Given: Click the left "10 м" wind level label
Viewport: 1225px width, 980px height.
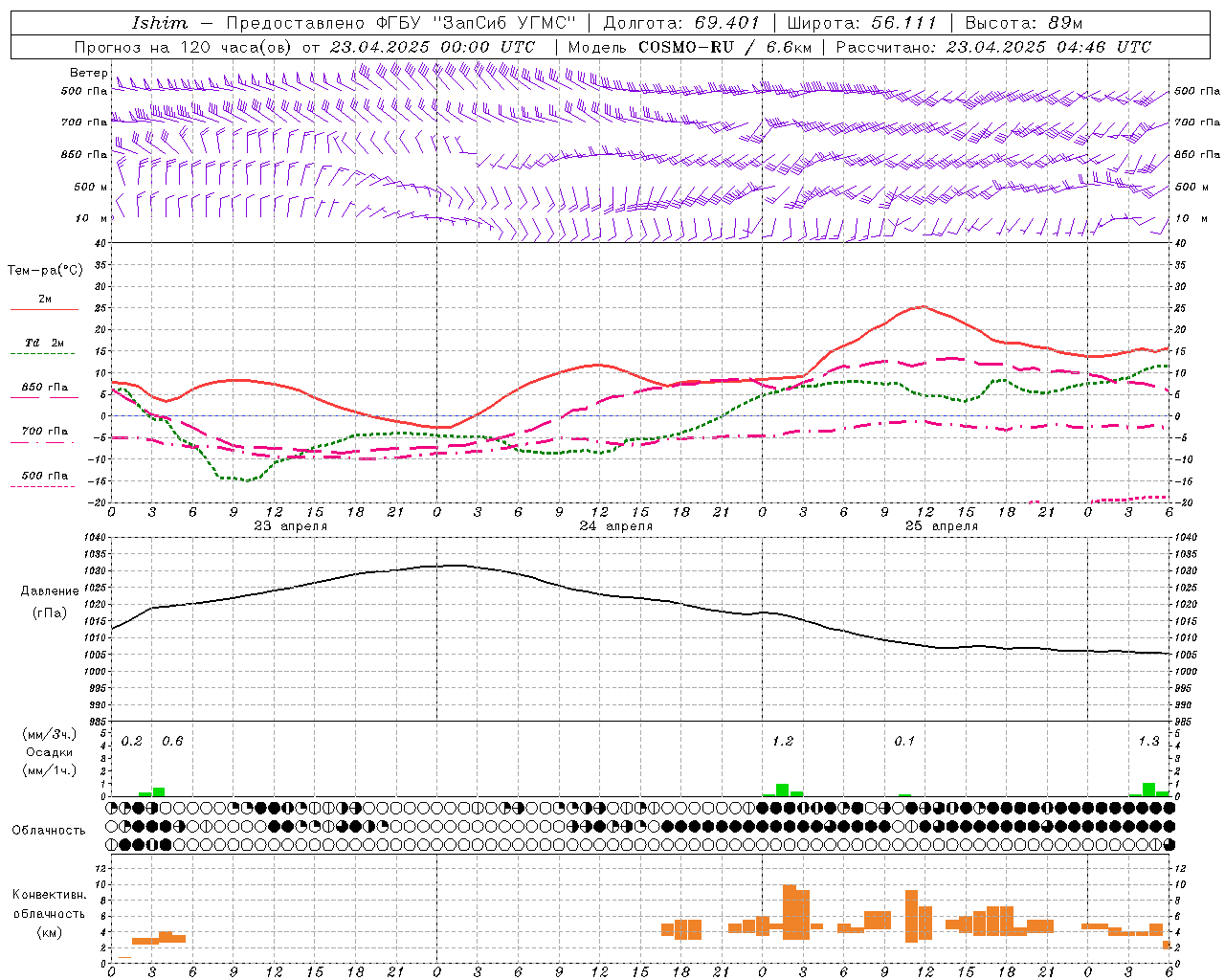Looking at the screenshot, I should (x=91, y=218).
